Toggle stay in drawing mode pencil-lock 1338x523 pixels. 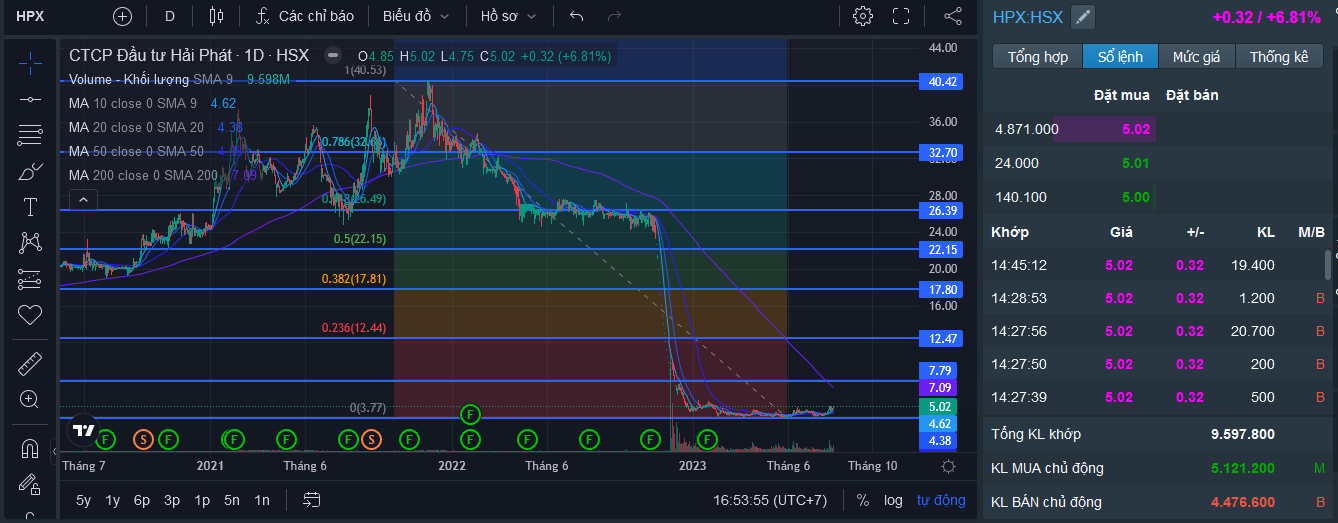click(30, 486)
